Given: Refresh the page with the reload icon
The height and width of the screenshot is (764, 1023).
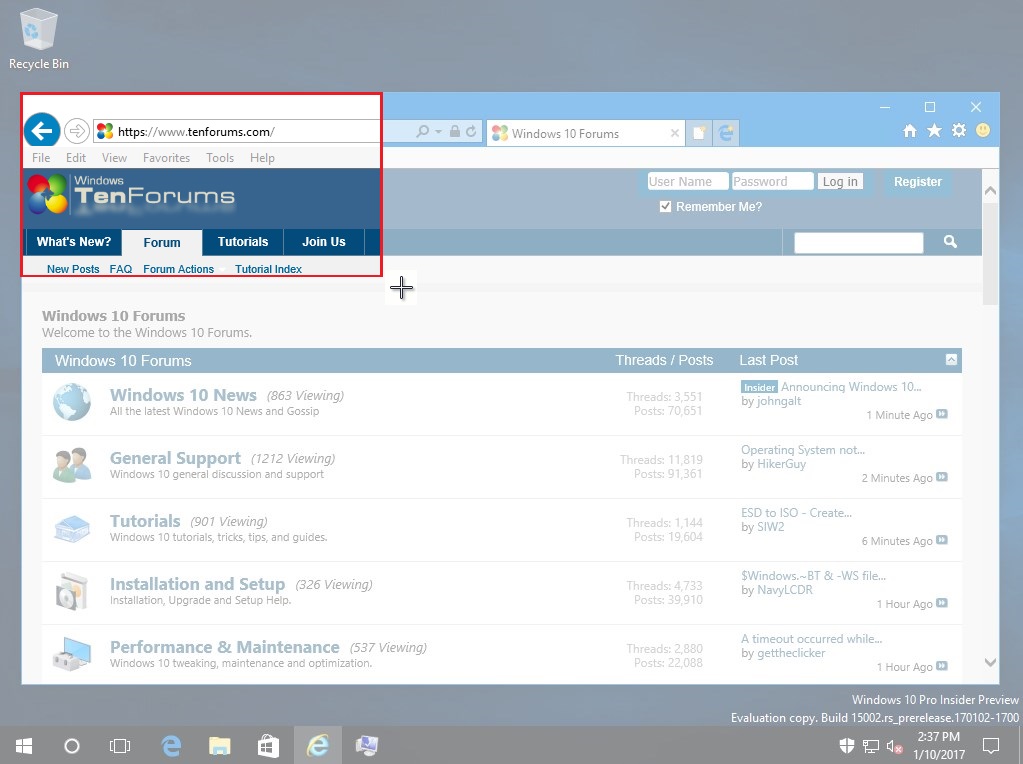Looking at the screenshot, I should tap(471, 132).
